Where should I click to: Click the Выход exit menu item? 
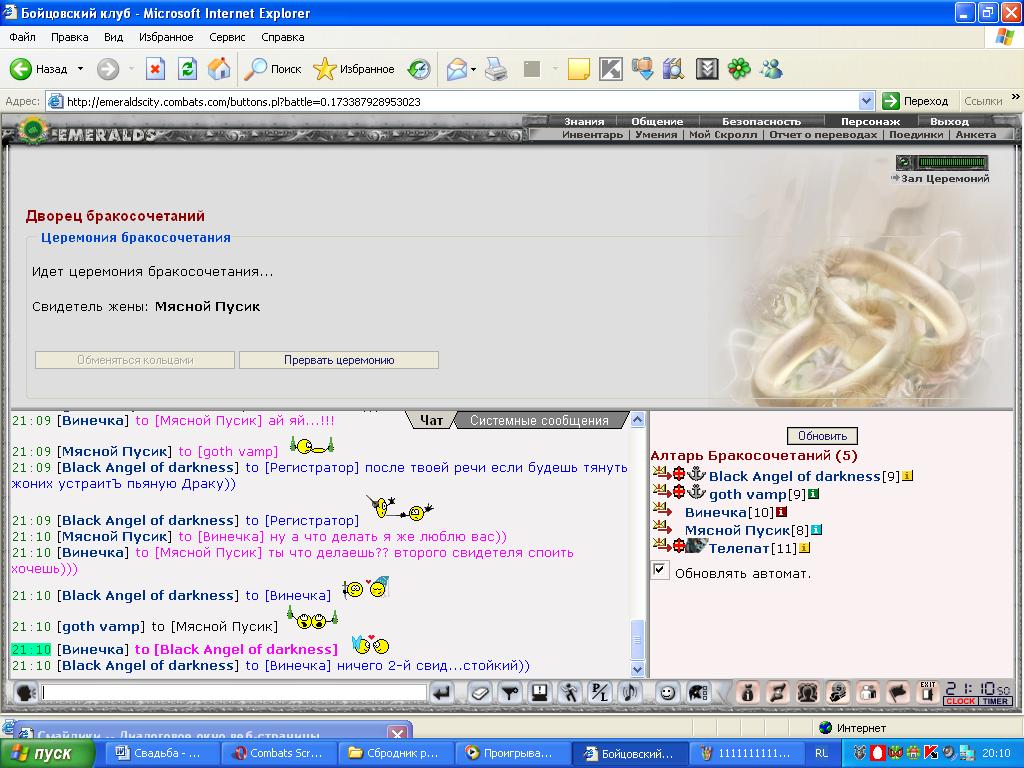(x=950, y=121)
